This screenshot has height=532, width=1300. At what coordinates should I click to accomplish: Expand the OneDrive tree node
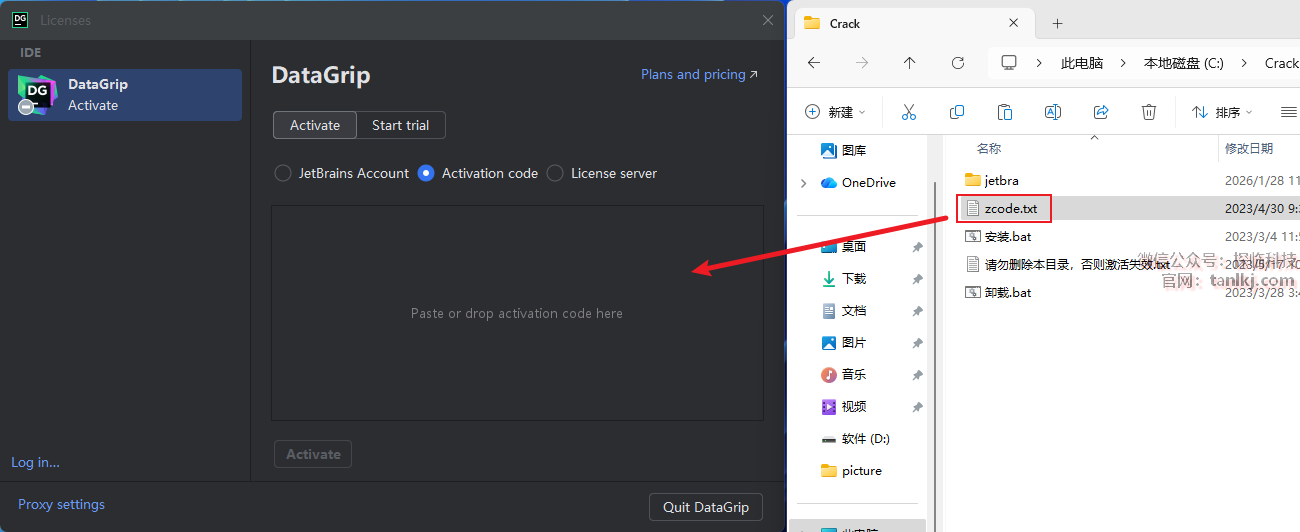point(804,183)
